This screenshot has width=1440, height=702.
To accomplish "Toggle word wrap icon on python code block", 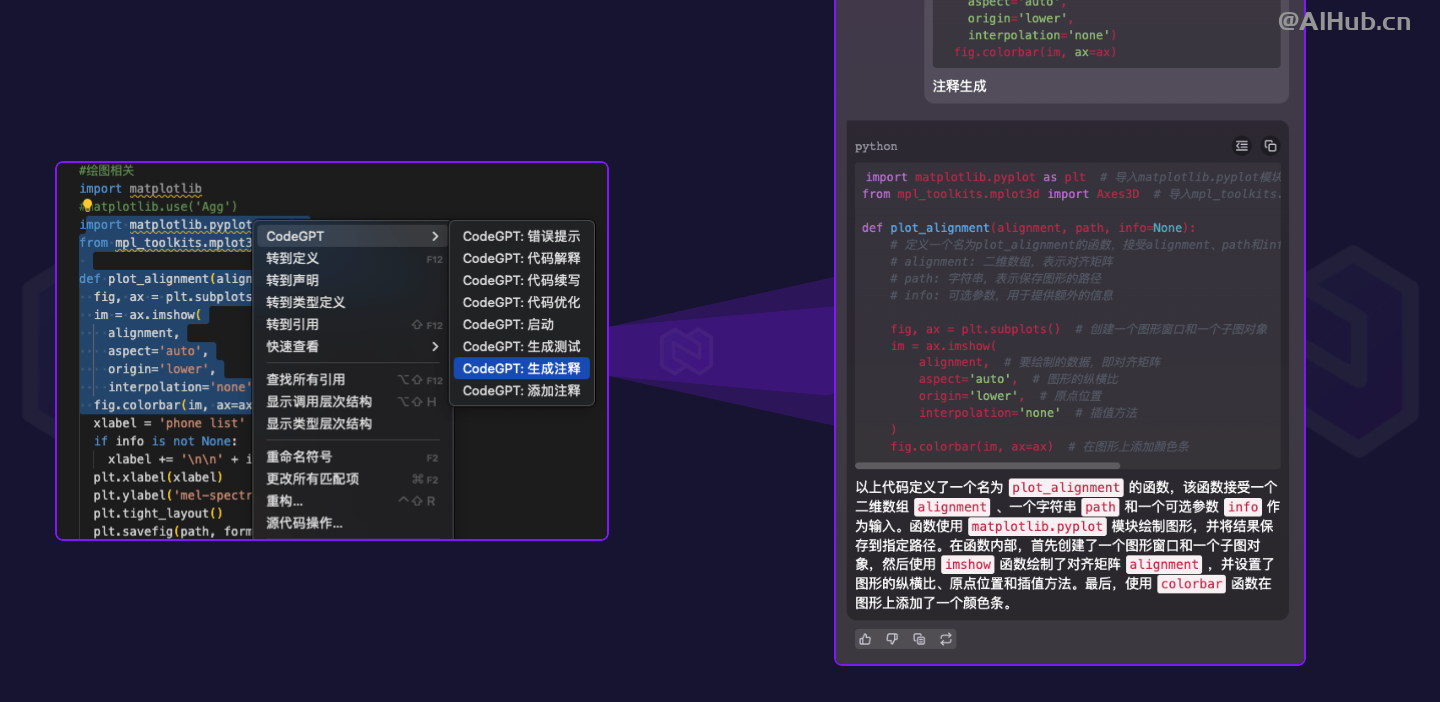I will tap(1242, 146).
